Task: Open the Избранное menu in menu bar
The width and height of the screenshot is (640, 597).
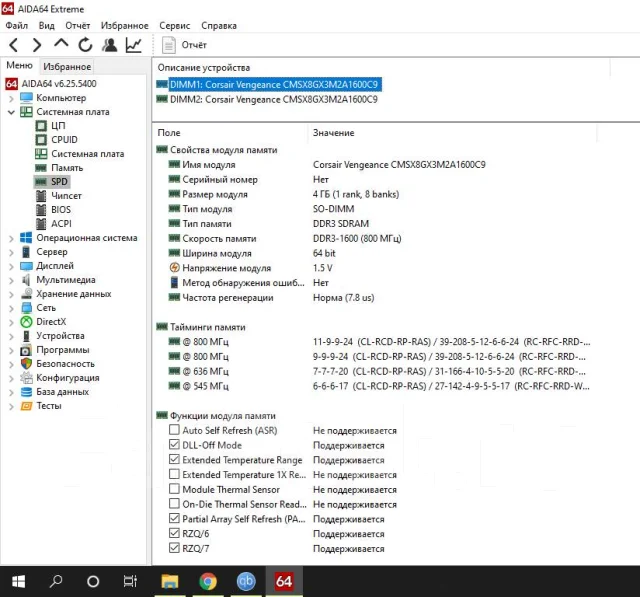Action: 124,26
